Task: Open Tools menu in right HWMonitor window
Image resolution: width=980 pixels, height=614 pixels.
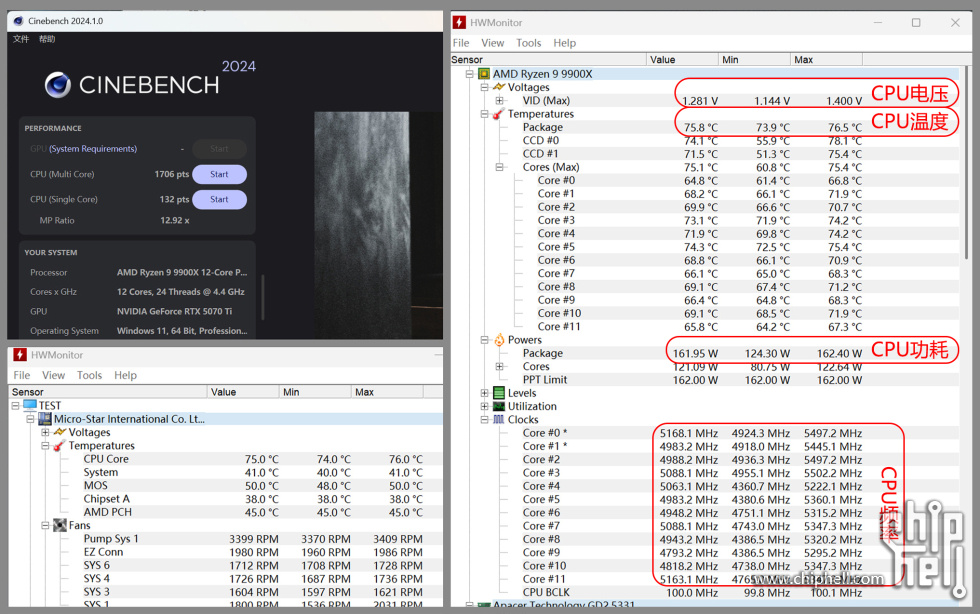Action: [528, 43]
